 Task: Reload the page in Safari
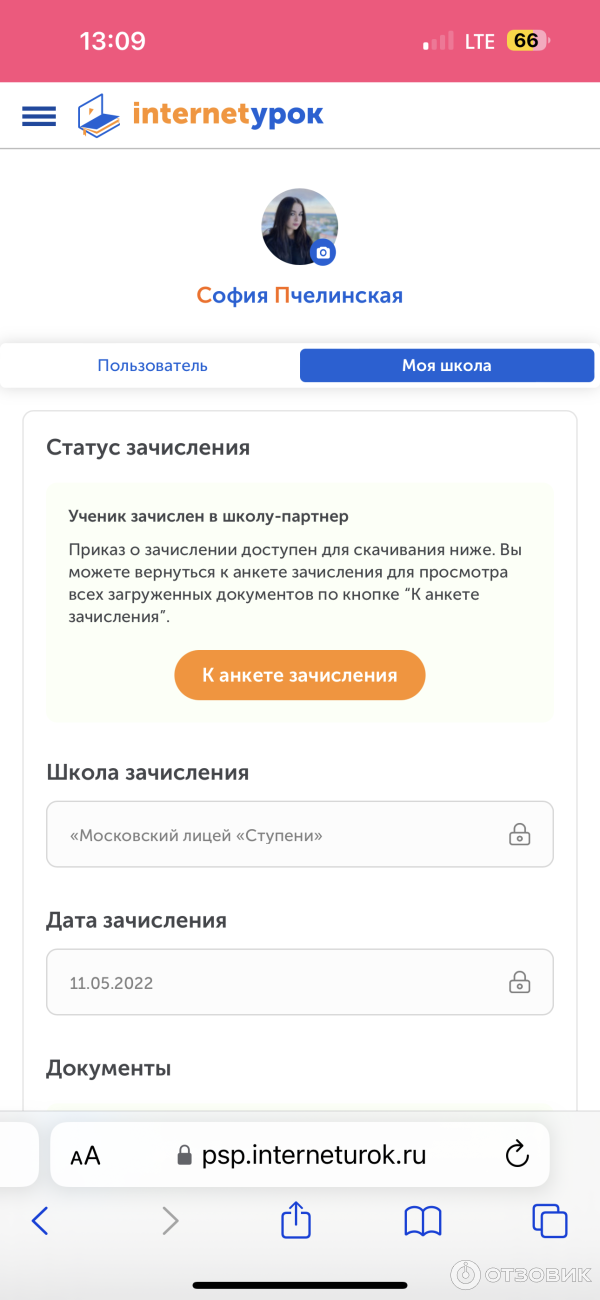(x=517, y=1155)
